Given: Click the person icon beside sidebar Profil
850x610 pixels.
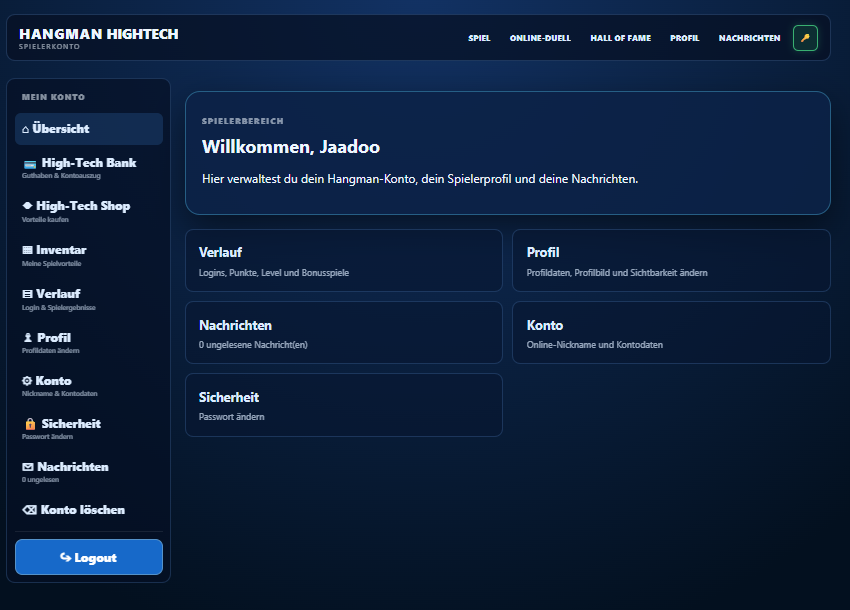Looking at the screenshot, I should pos(28,337).
